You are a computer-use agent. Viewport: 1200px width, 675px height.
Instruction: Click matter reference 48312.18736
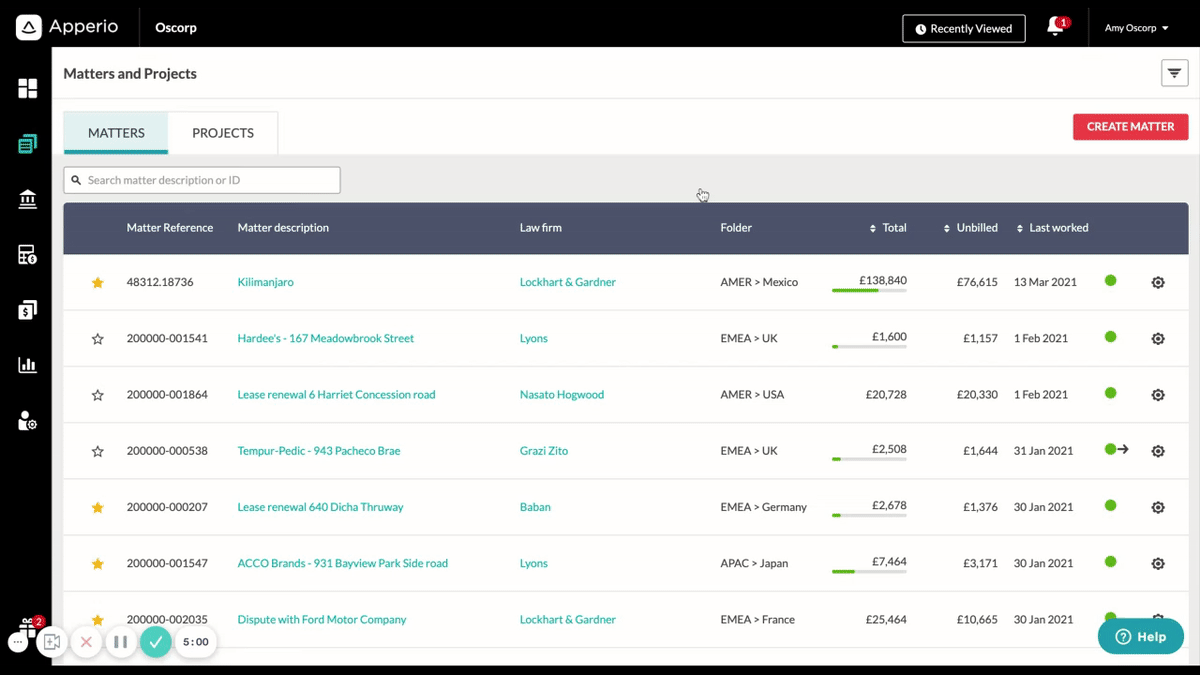pos(160,282)
